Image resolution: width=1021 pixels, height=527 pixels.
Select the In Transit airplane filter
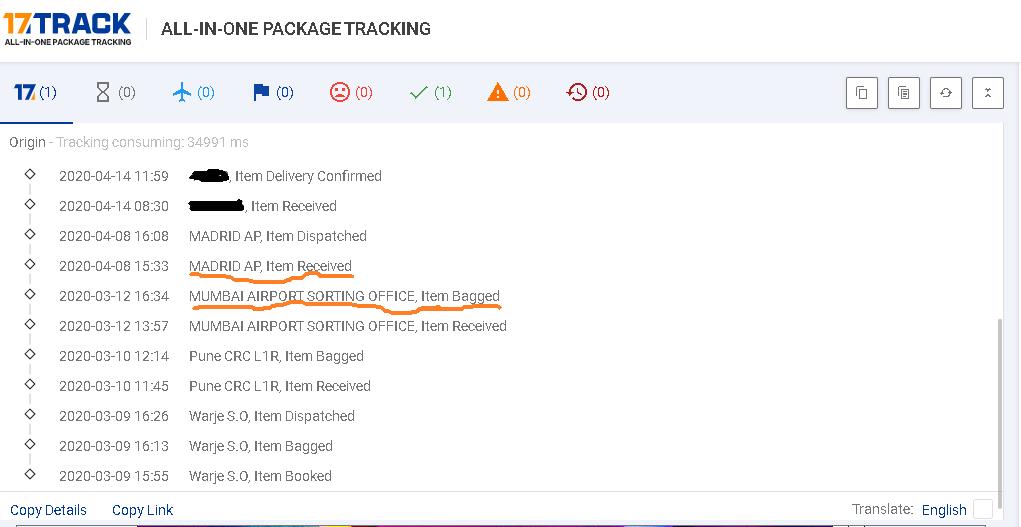pyautogui.click(x=193, y=93)
